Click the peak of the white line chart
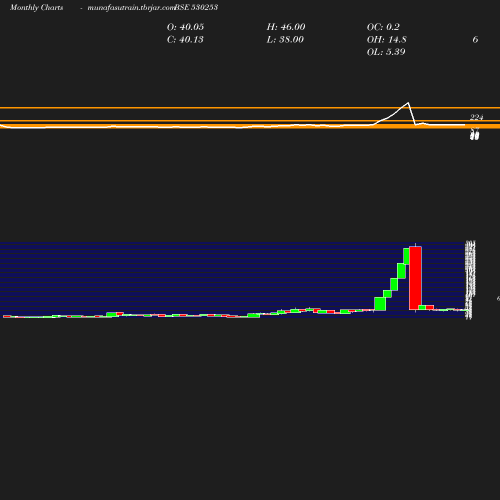Viewport: 500px width, 500px height. (x=408, y=103)
